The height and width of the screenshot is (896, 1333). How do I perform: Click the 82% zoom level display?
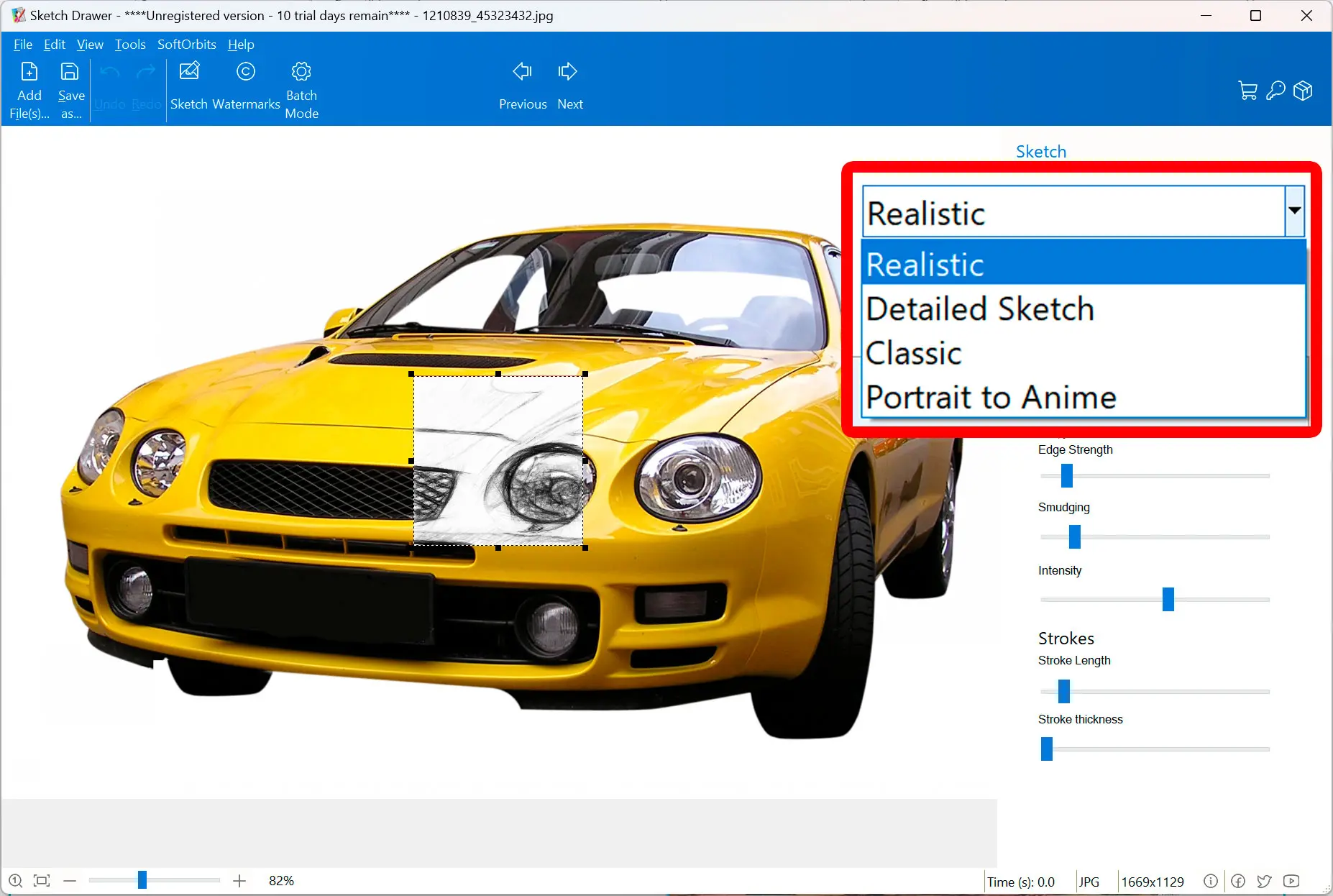[x=282, y=880]
